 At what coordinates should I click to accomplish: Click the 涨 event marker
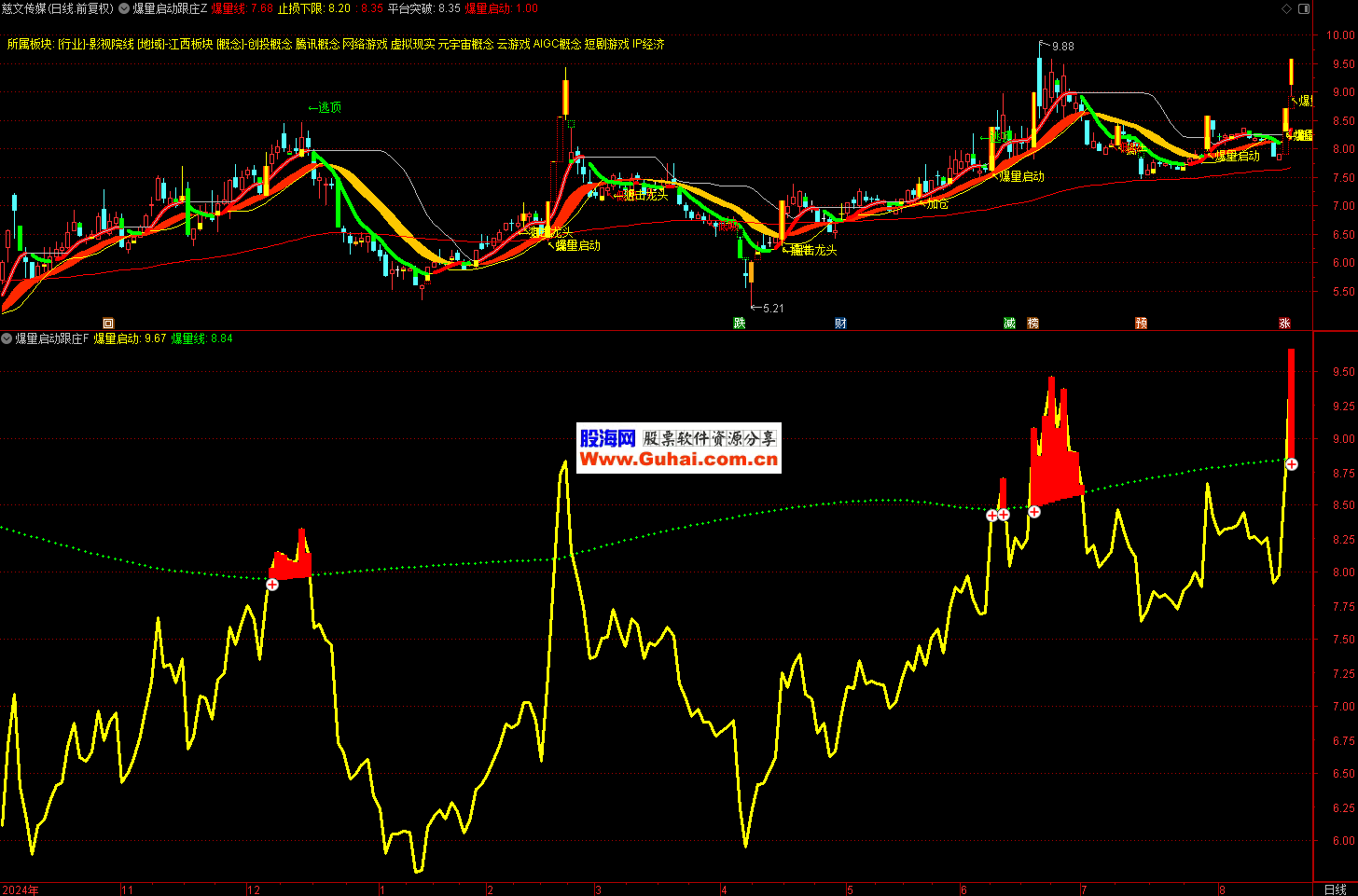(1284, 324)
